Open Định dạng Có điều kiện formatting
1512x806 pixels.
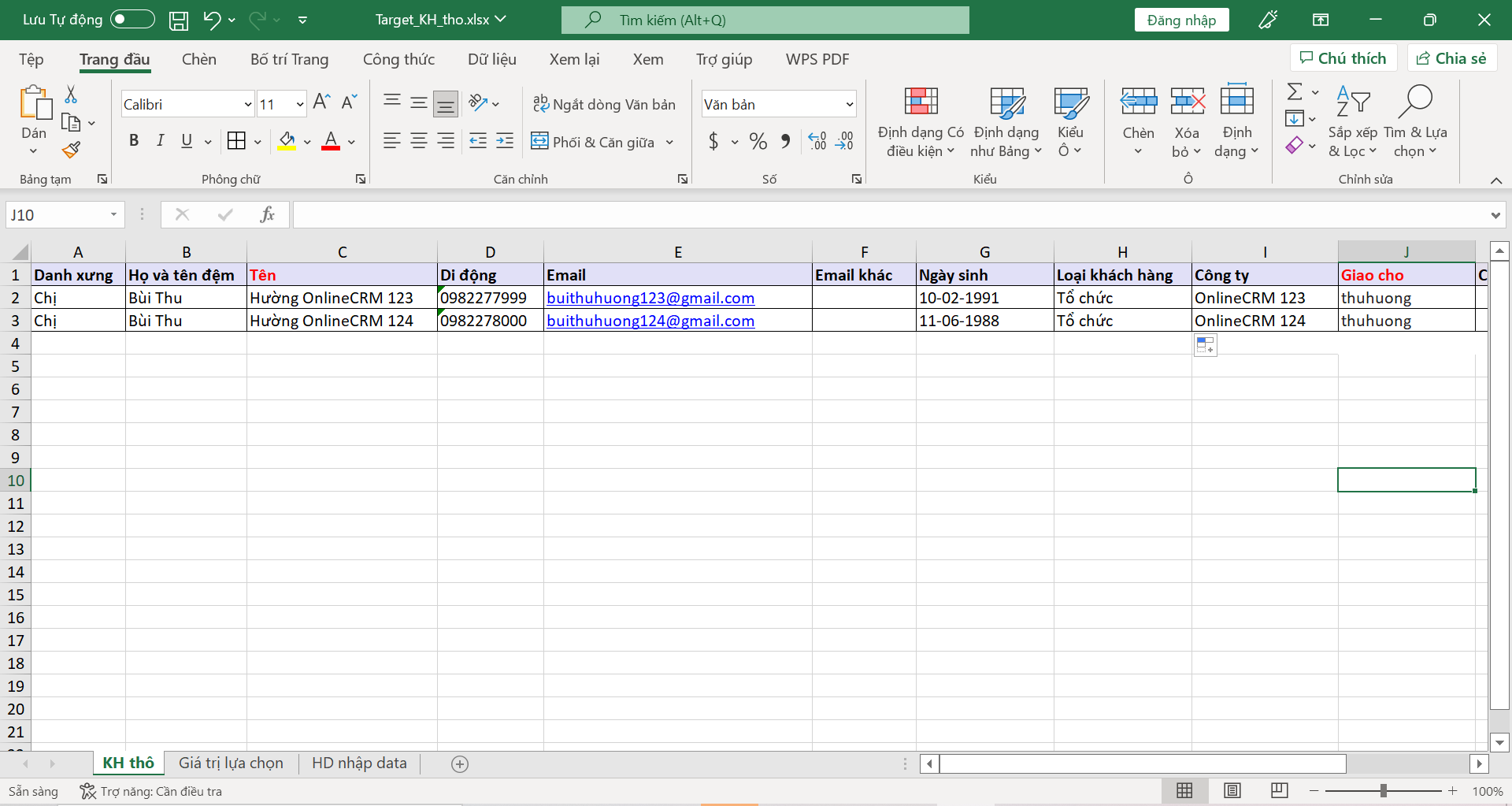(x=921, y=122)
